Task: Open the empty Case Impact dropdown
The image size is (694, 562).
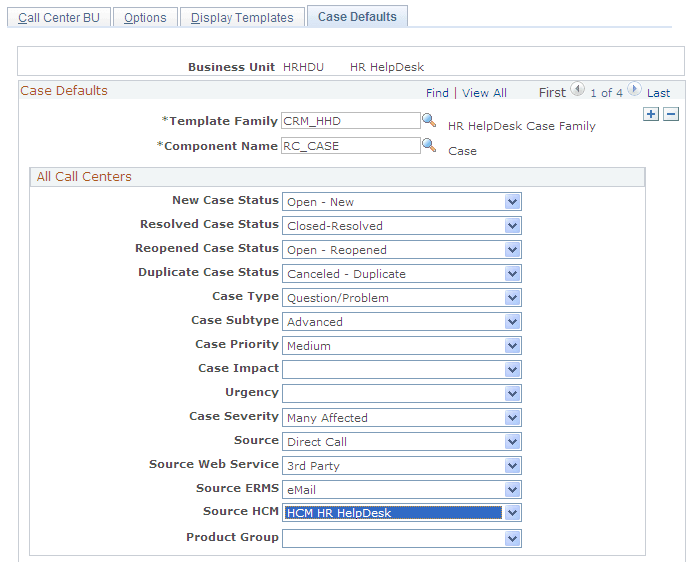Action: 402,370
